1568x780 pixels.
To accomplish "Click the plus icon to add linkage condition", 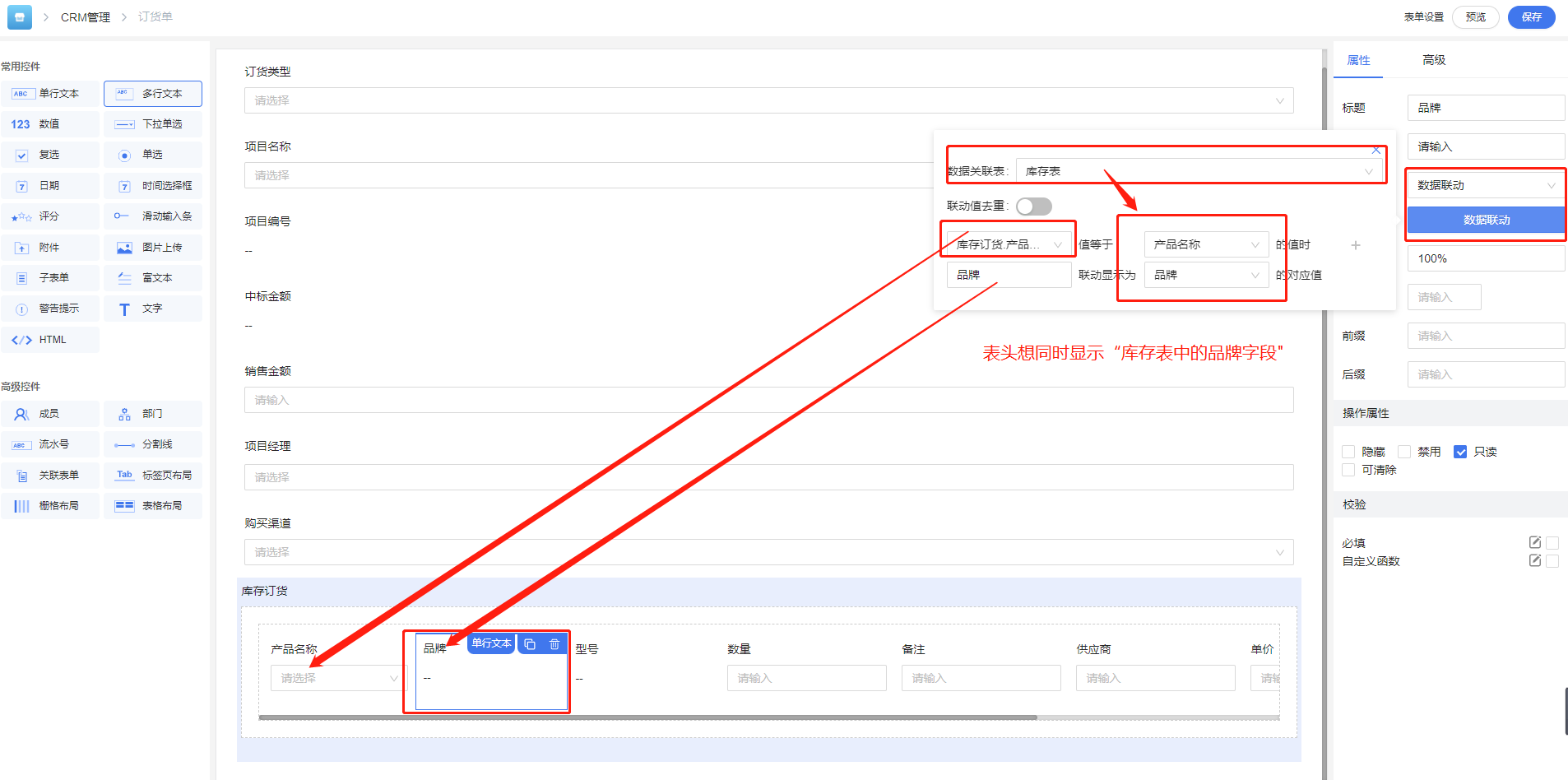I will point(1356,245).
